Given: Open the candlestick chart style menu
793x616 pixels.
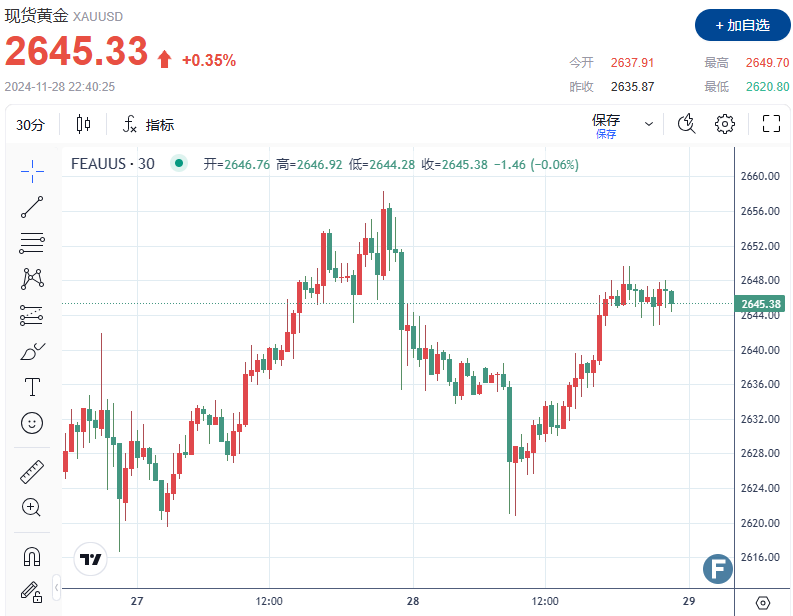Looking at the screenshot, I should coord(83,124).
